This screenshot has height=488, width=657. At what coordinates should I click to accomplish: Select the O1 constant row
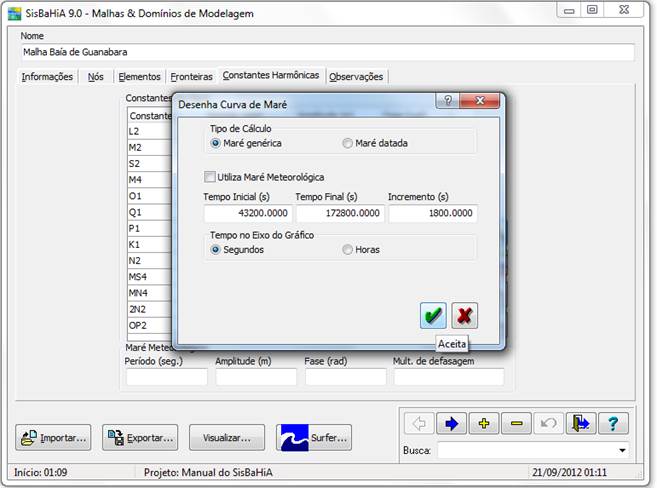(x=150, y=196)
